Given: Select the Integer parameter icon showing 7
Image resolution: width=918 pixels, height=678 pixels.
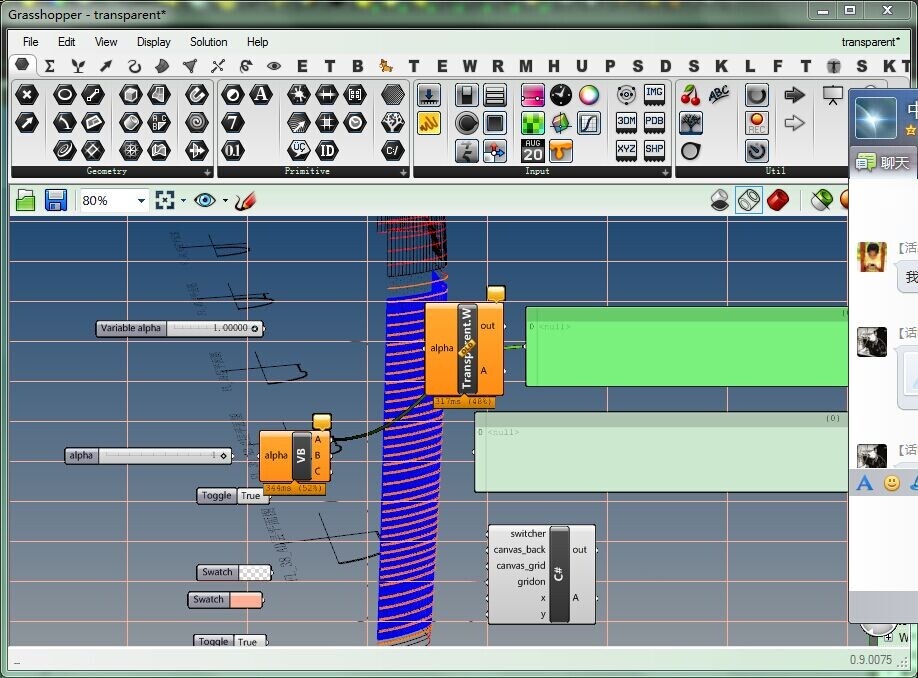Looking at the screenshot, I should point(232,123).
